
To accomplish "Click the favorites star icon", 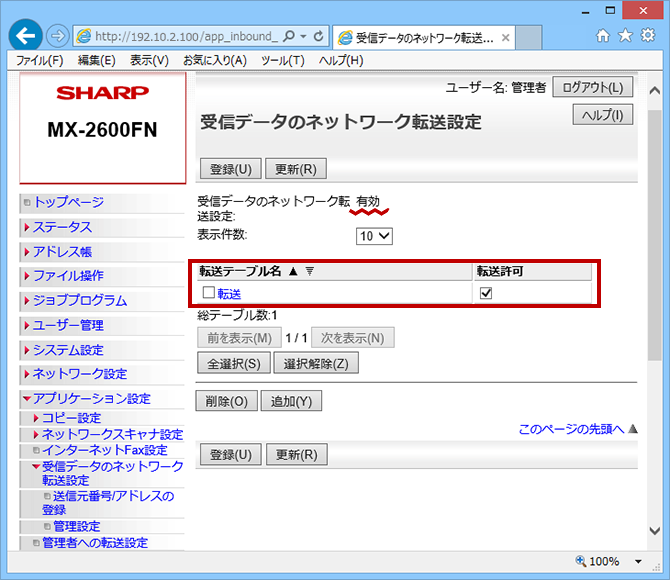I will (x=626, y=36).
